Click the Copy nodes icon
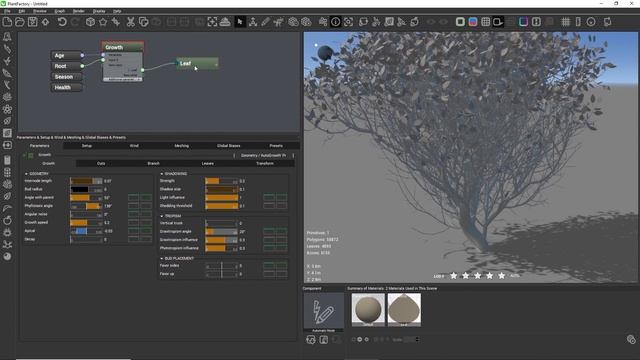This screenshot has height=360, width=640. tap(144, 22)
